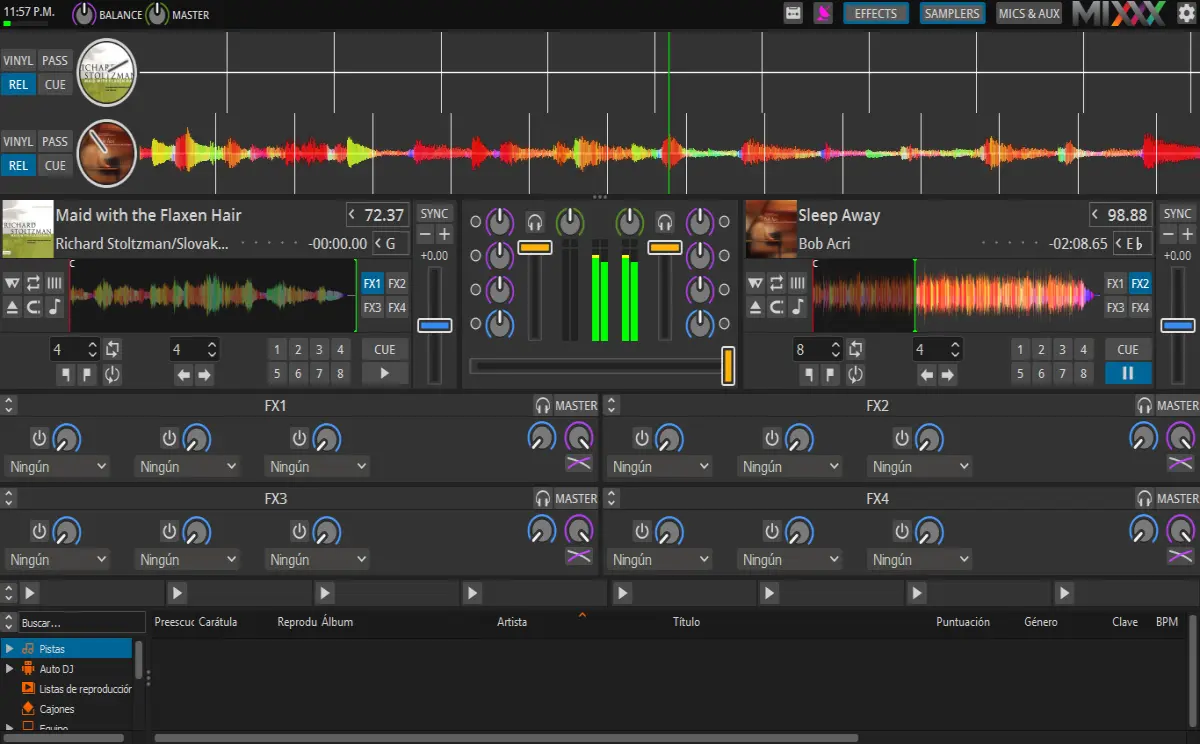Image resolution: width=1200 pixels, height=744 pixels.
Task: Click reloop icon on left deck
Action: pos(112,375)
